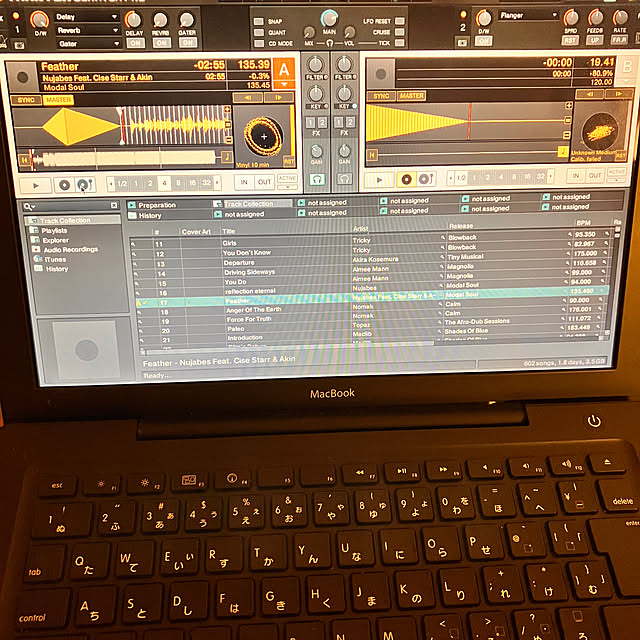This screenshot has height=640, width=640.
Task: Open the Reverb effect dropdown
Action: (x=87, y=30)
